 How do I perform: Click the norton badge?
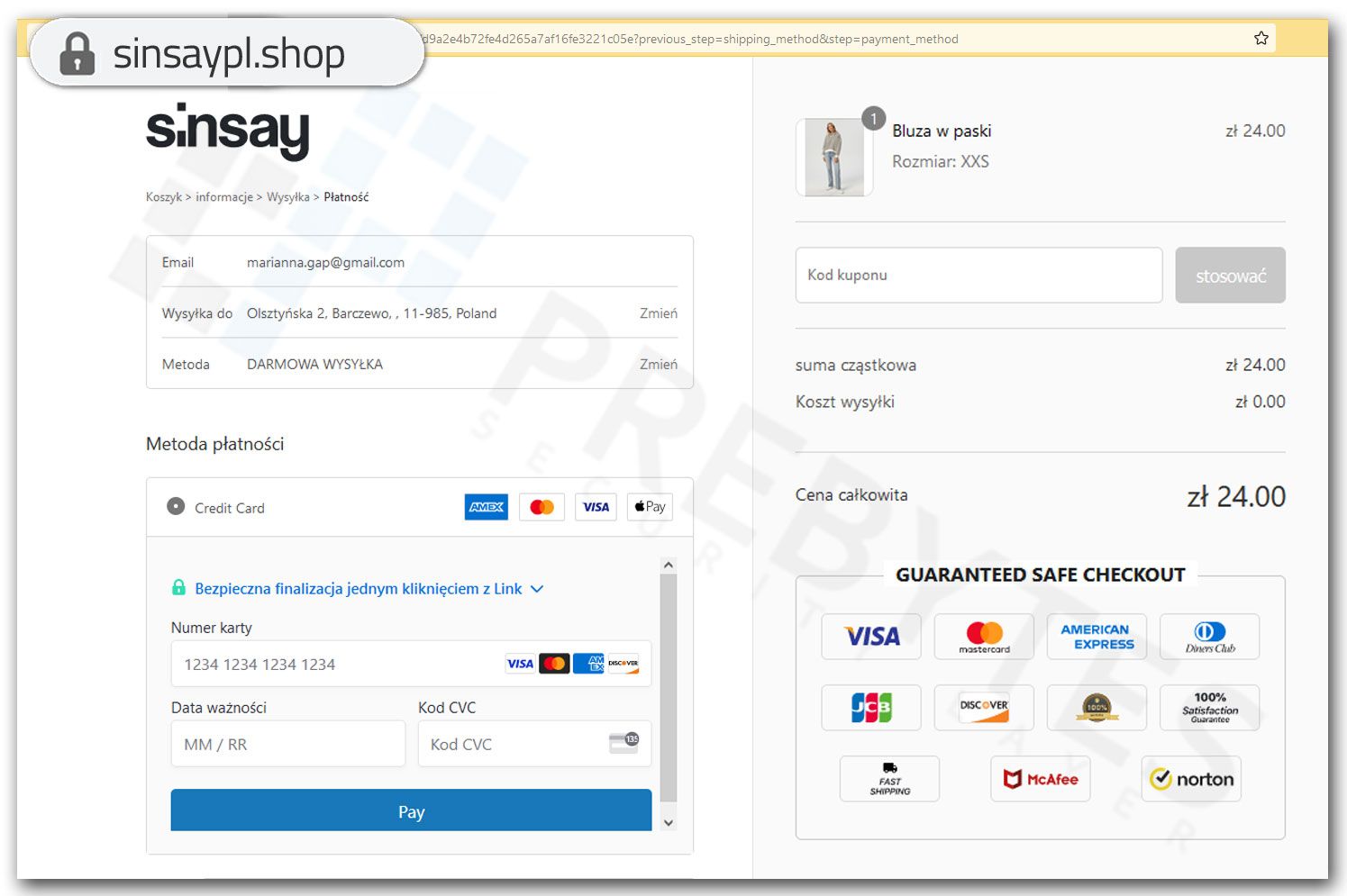1191,779
